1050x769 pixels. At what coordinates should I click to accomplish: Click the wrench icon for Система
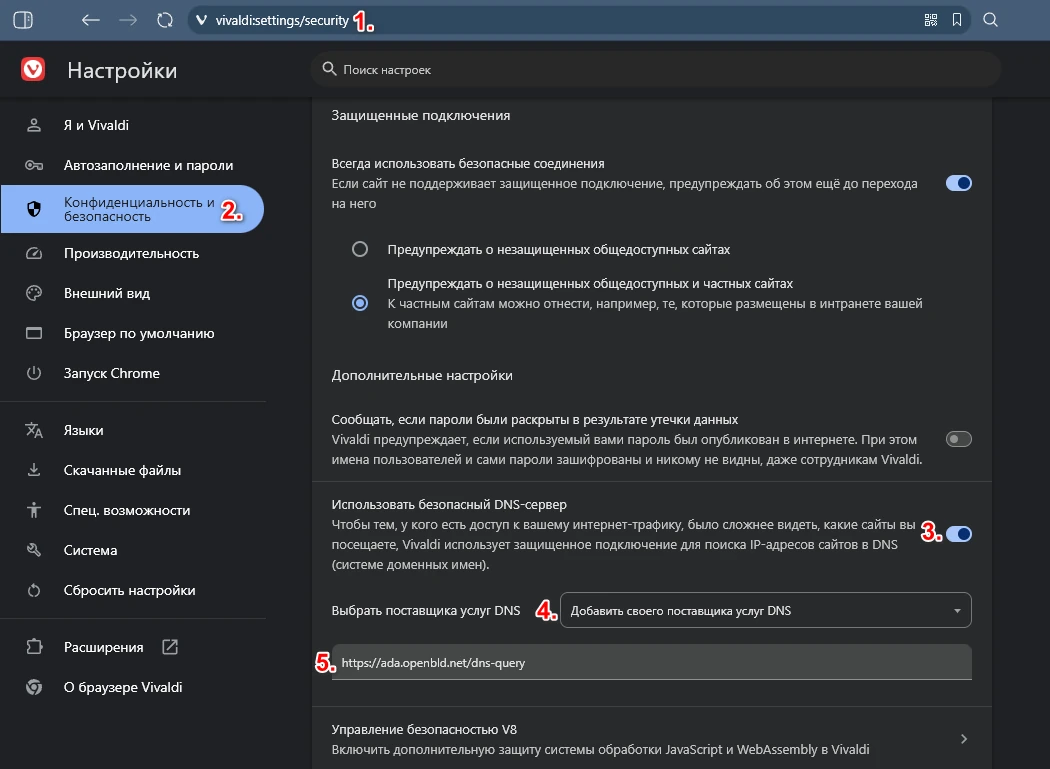click(x=33, y=550)
